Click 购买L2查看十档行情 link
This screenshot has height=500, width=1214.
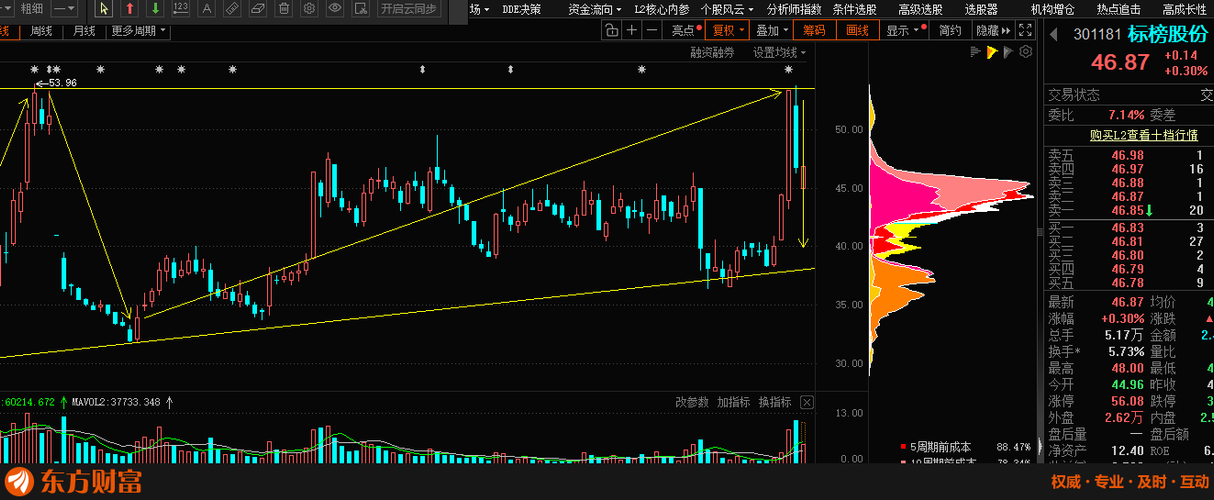pyautogui.click(x=1144, y=135)
